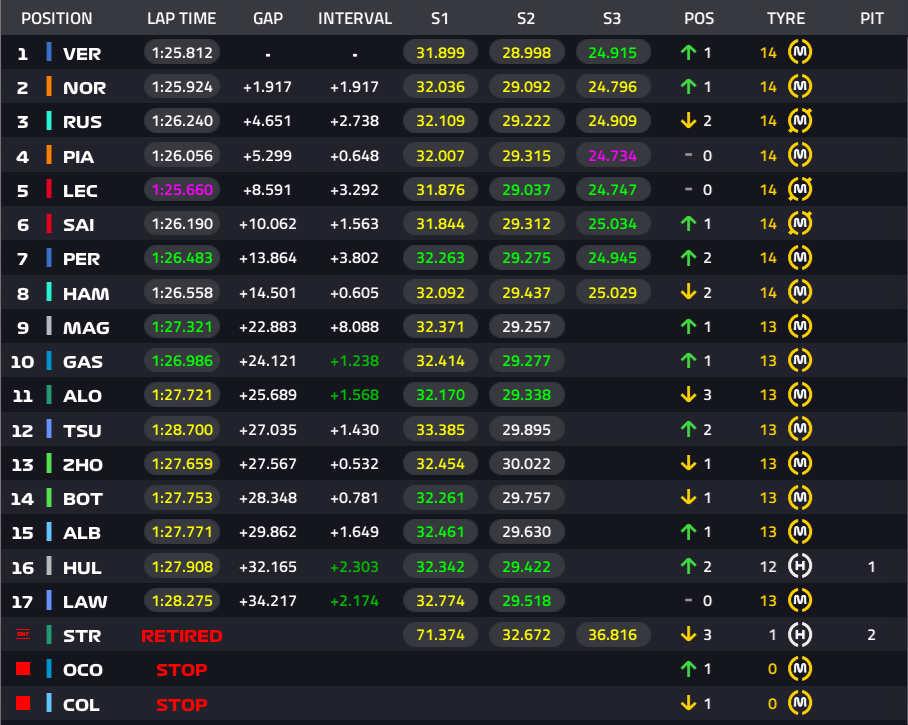Click the RETIRED status for STR
The image size is (908, 725).
(181, 636)
